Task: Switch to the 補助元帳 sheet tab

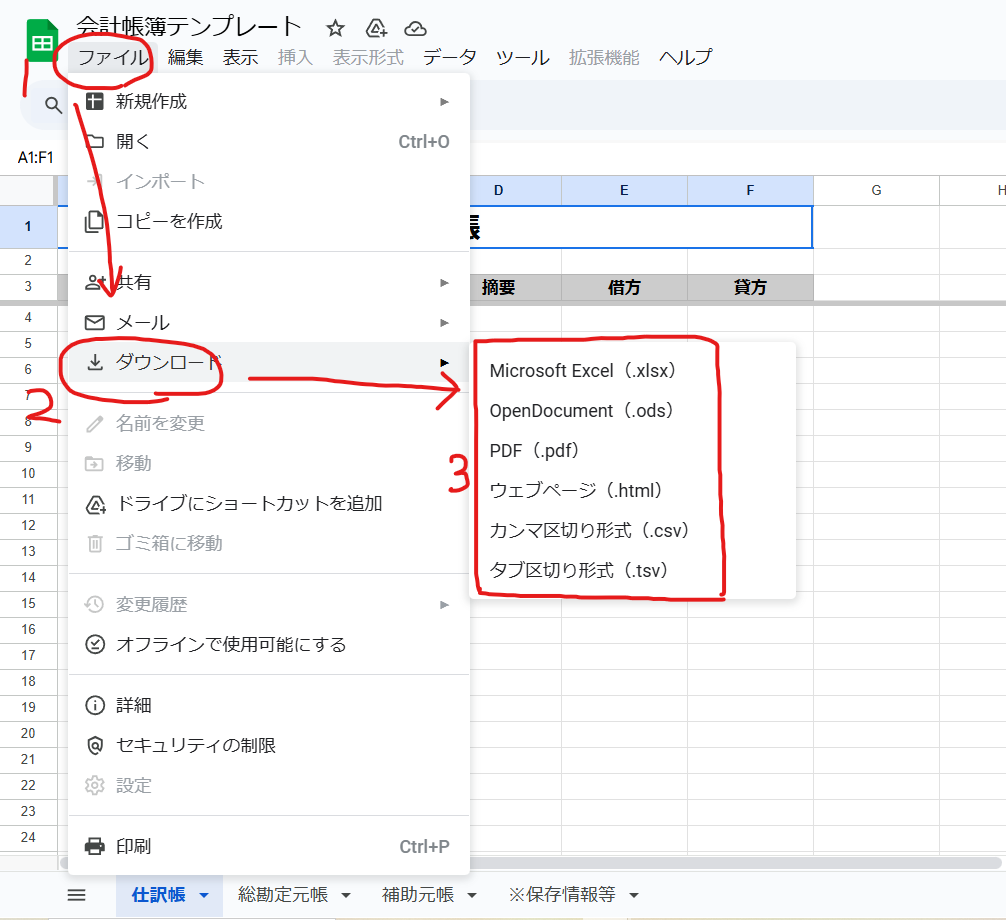Action: [418, 895]
